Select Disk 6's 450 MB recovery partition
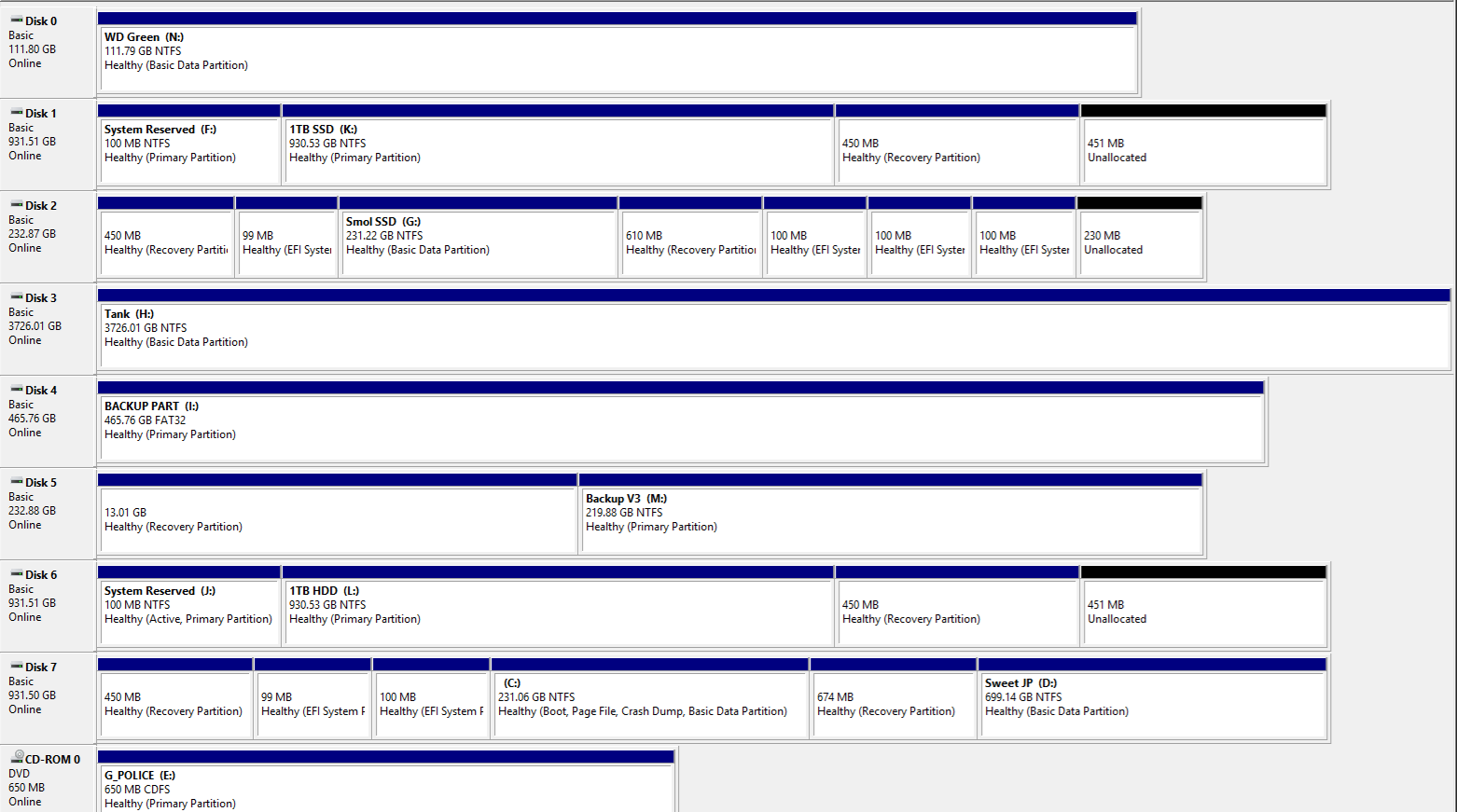This screenshot has width=1457, height=812. (x=957, y=606)
